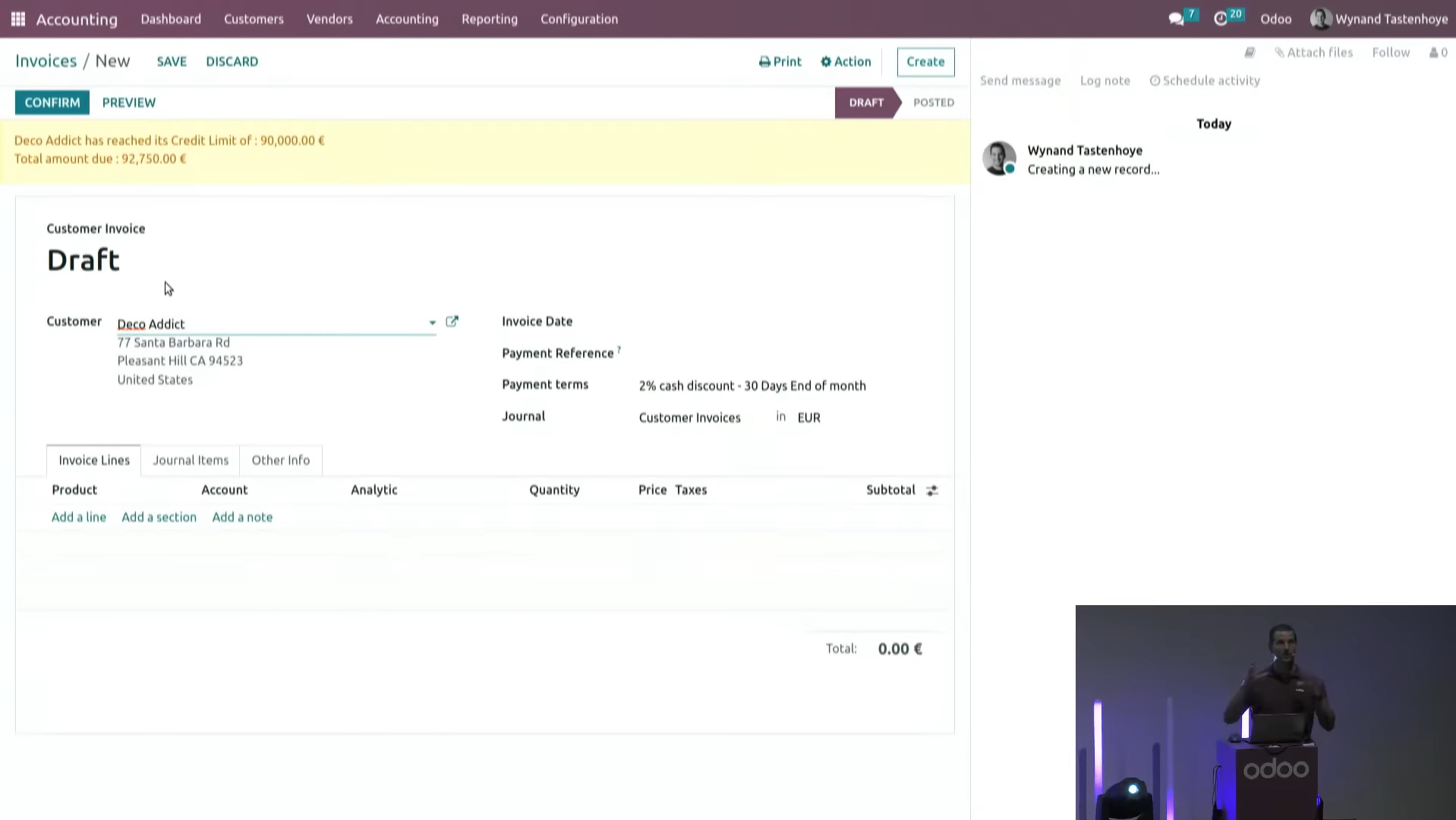Click the Payment terms field value
This screenshot has width=1456, height=820.
752,386
